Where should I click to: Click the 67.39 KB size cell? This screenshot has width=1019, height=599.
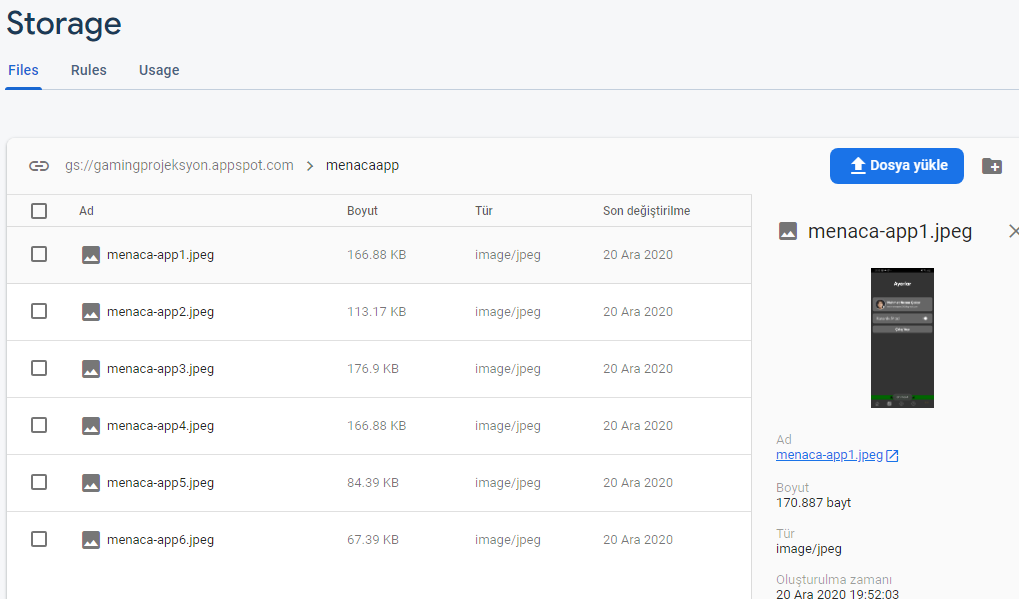(x=373, y=540)
